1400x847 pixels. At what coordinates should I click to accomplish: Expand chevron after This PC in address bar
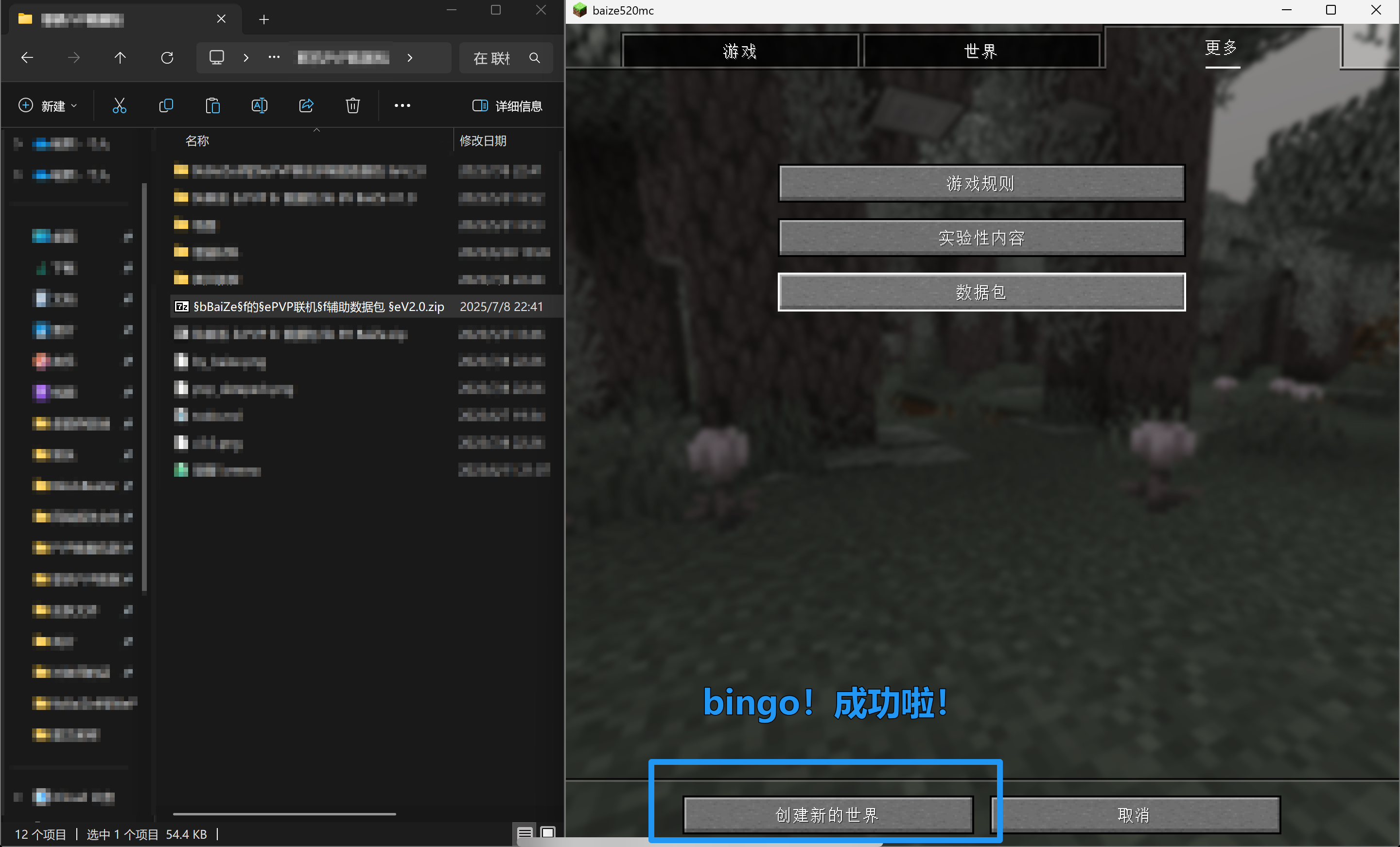246,58
